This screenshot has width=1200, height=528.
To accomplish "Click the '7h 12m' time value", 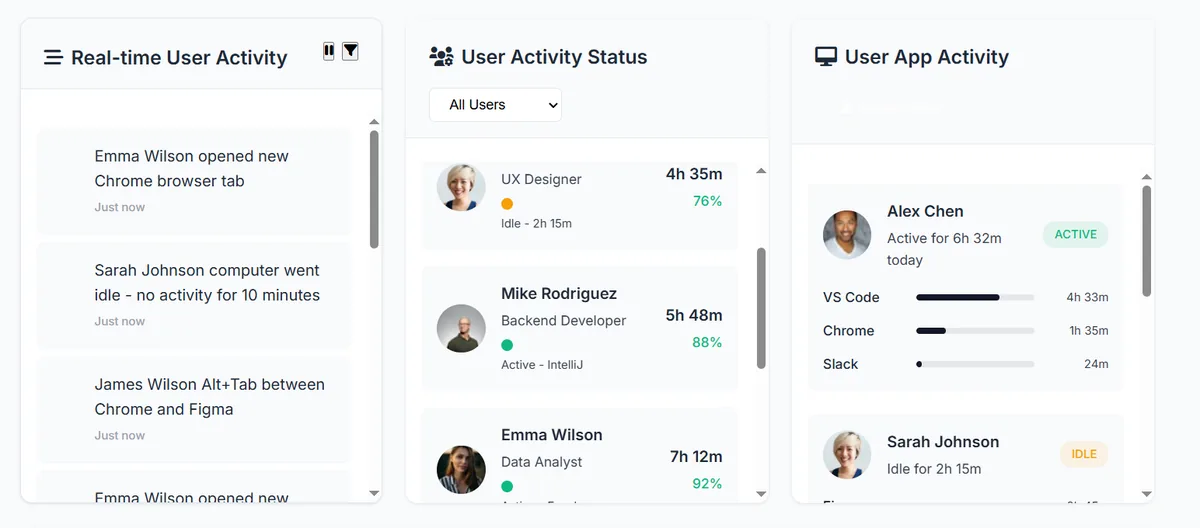I will point(696,457).
